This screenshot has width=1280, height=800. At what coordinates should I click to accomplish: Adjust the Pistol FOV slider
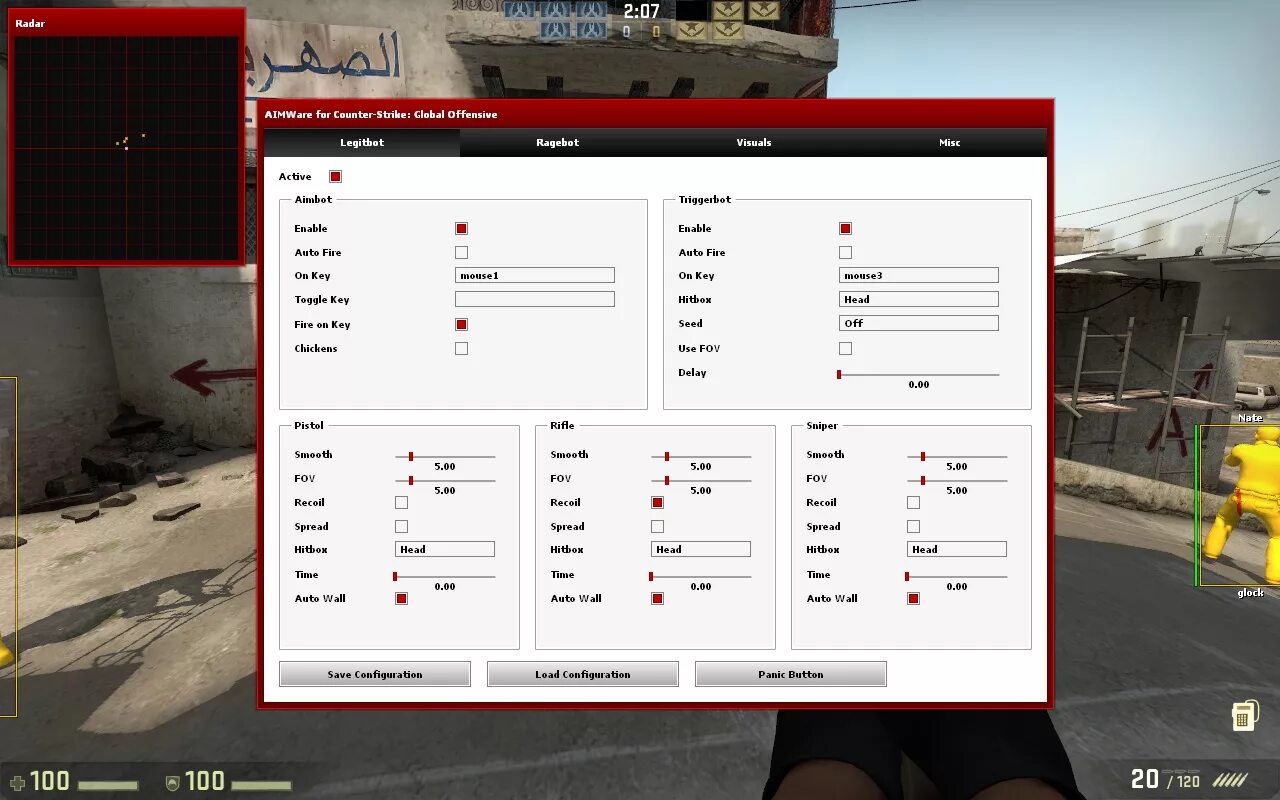click(445, 480)
